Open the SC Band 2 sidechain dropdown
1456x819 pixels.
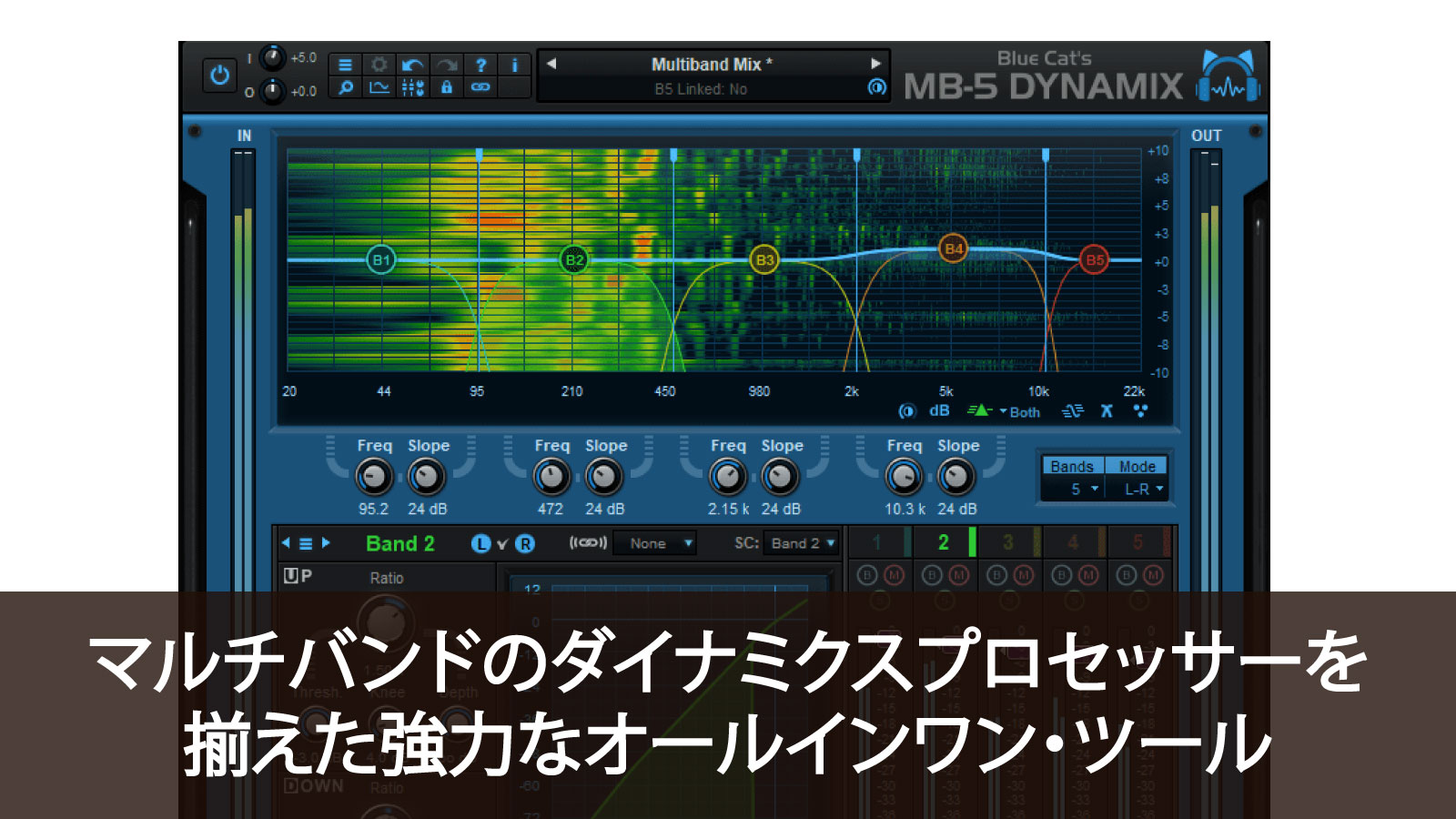[x=801, y=543]
